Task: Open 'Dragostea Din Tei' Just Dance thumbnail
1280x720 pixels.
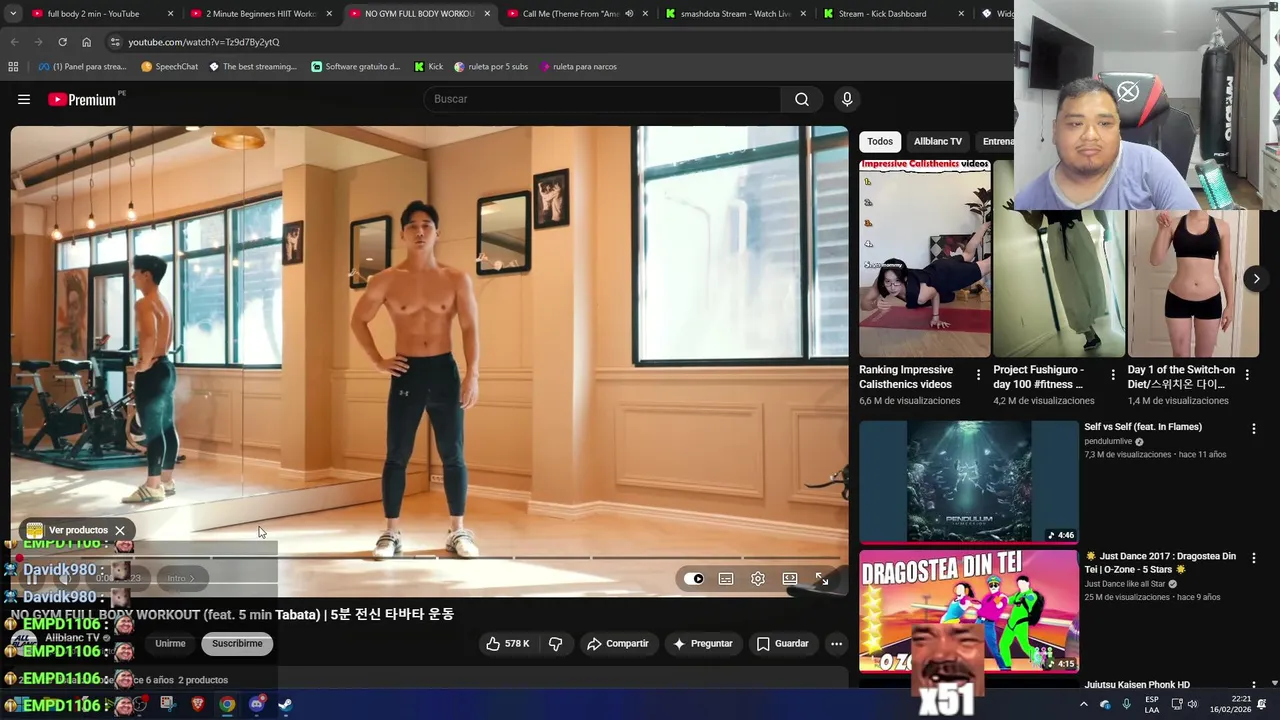Action: 969,611
